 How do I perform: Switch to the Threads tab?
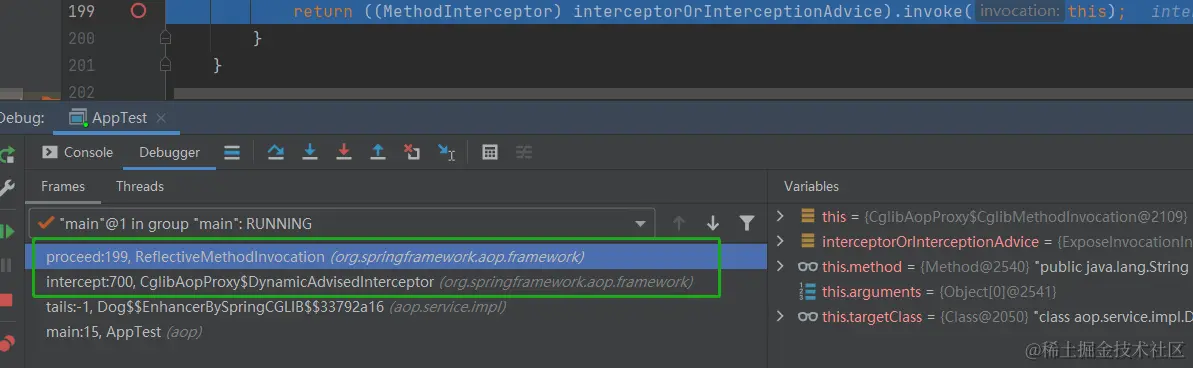pos(139,186)
